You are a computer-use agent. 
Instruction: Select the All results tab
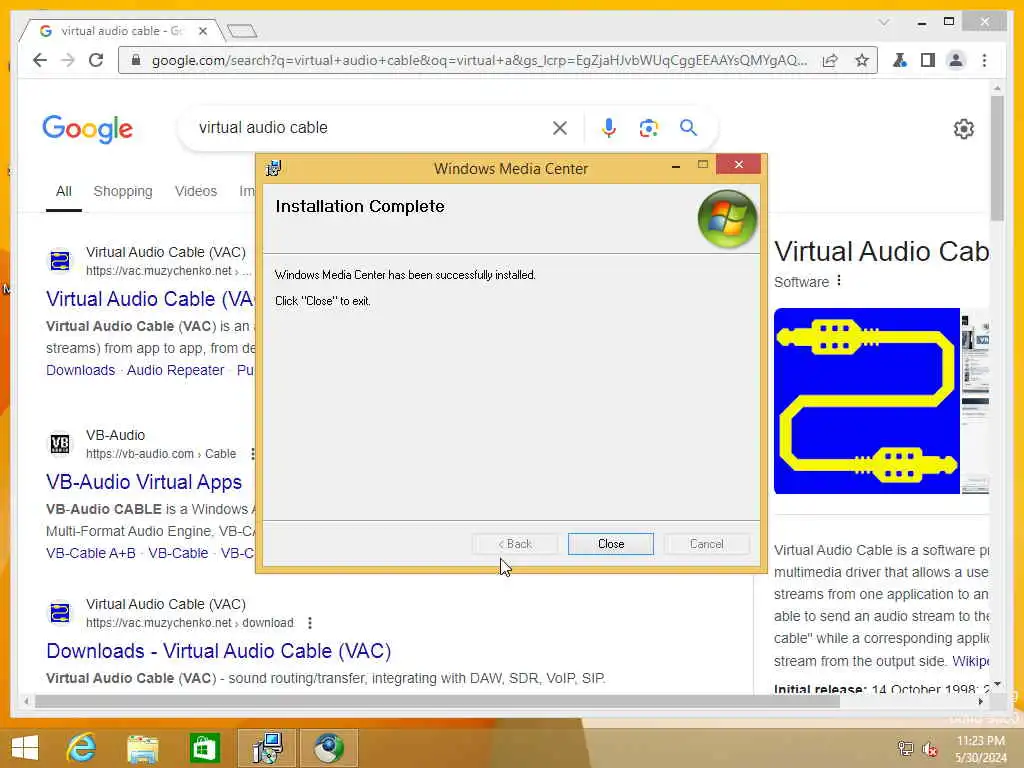pyautogui.click(x=63, y=191)
